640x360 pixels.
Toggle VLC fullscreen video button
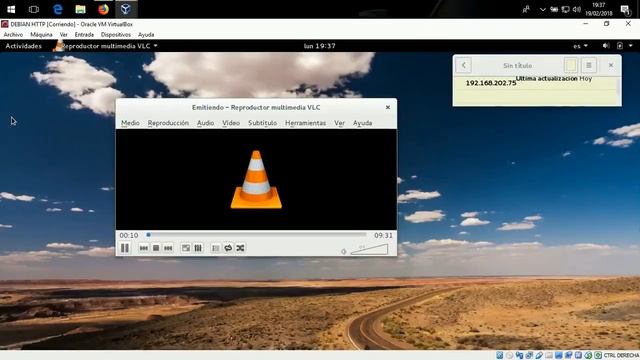tap(186, 248)
